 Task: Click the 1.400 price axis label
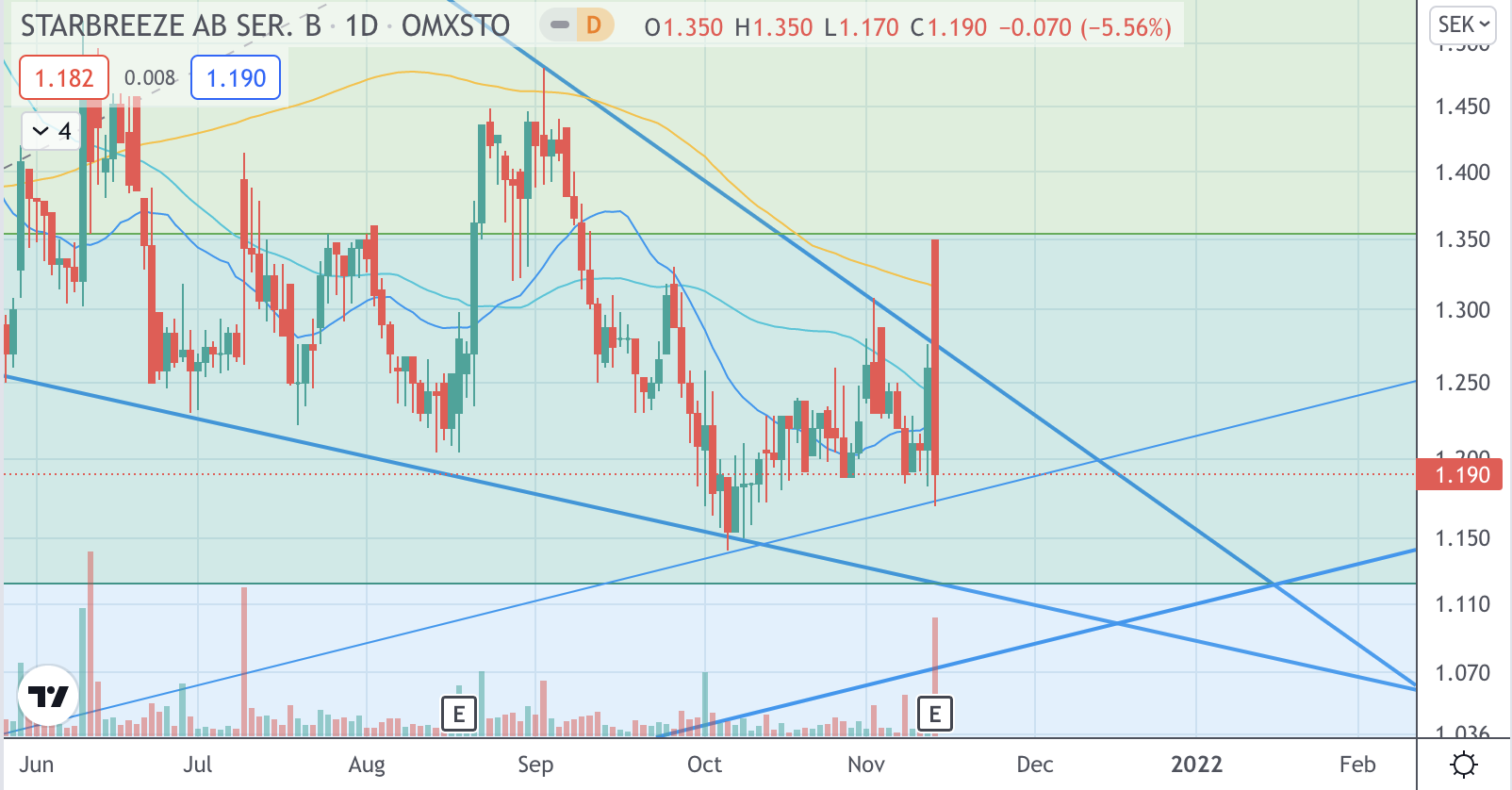click(x=1462, y=173)
